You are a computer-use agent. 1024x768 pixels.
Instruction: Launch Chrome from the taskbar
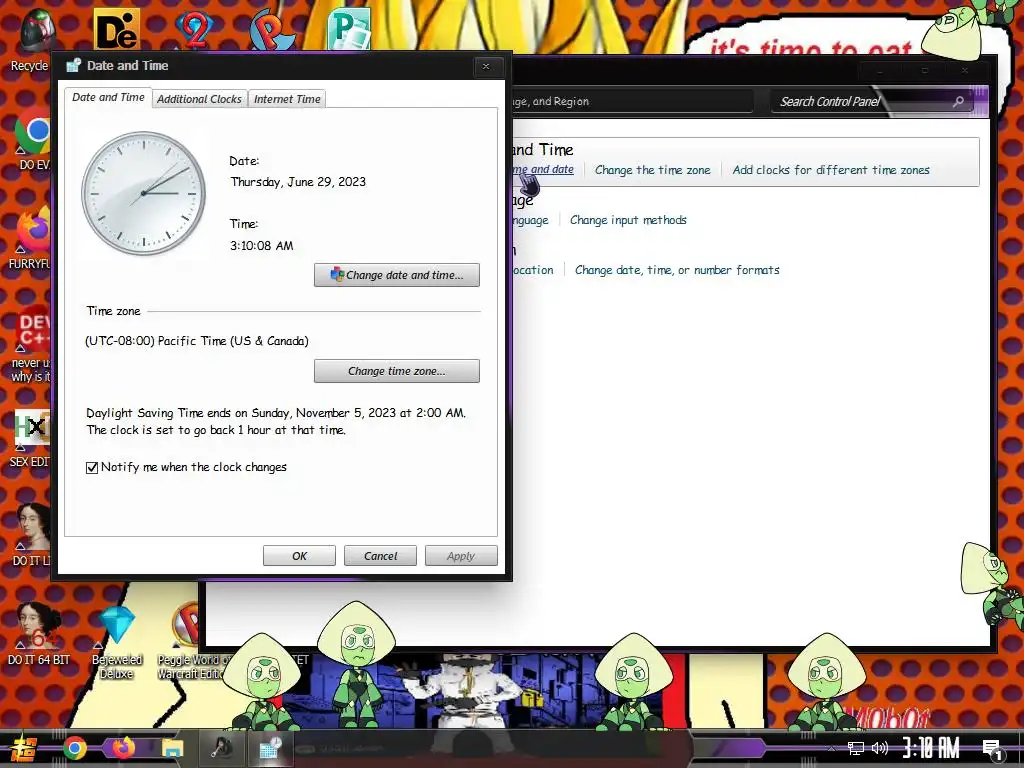point(74,748)
